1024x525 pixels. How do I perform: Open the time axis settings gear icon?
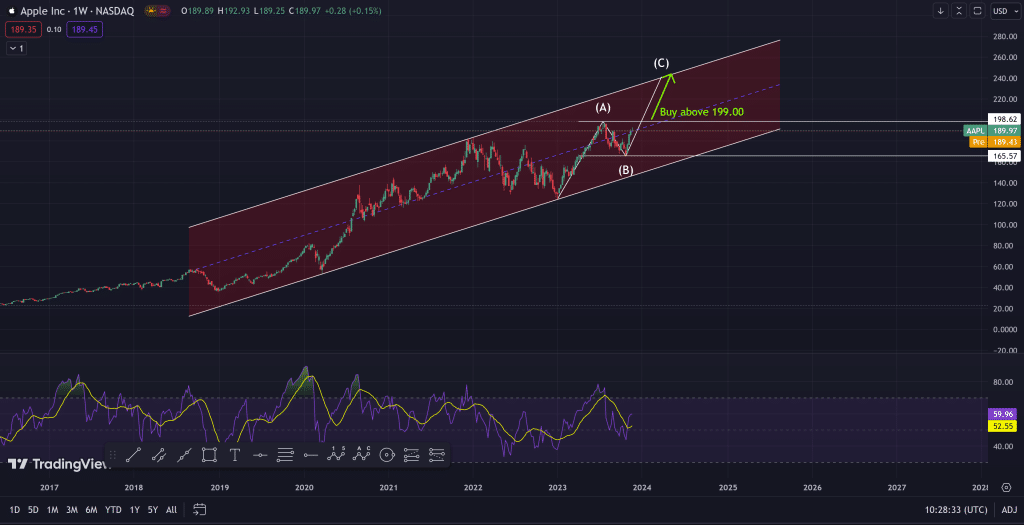click(1006, 487)
